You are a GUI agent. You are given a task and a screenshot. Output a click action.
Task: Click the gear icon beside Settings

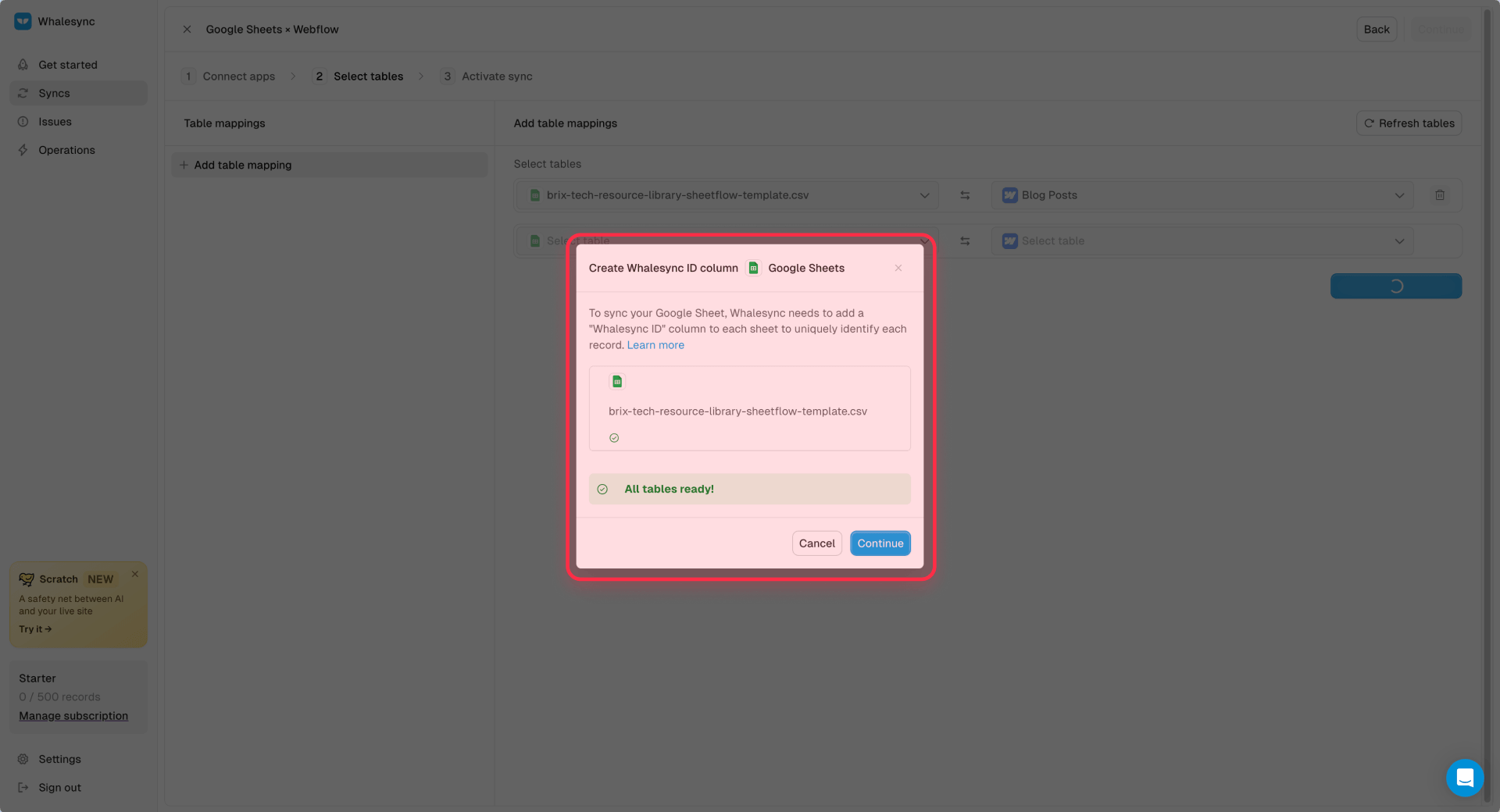[23, 759]
